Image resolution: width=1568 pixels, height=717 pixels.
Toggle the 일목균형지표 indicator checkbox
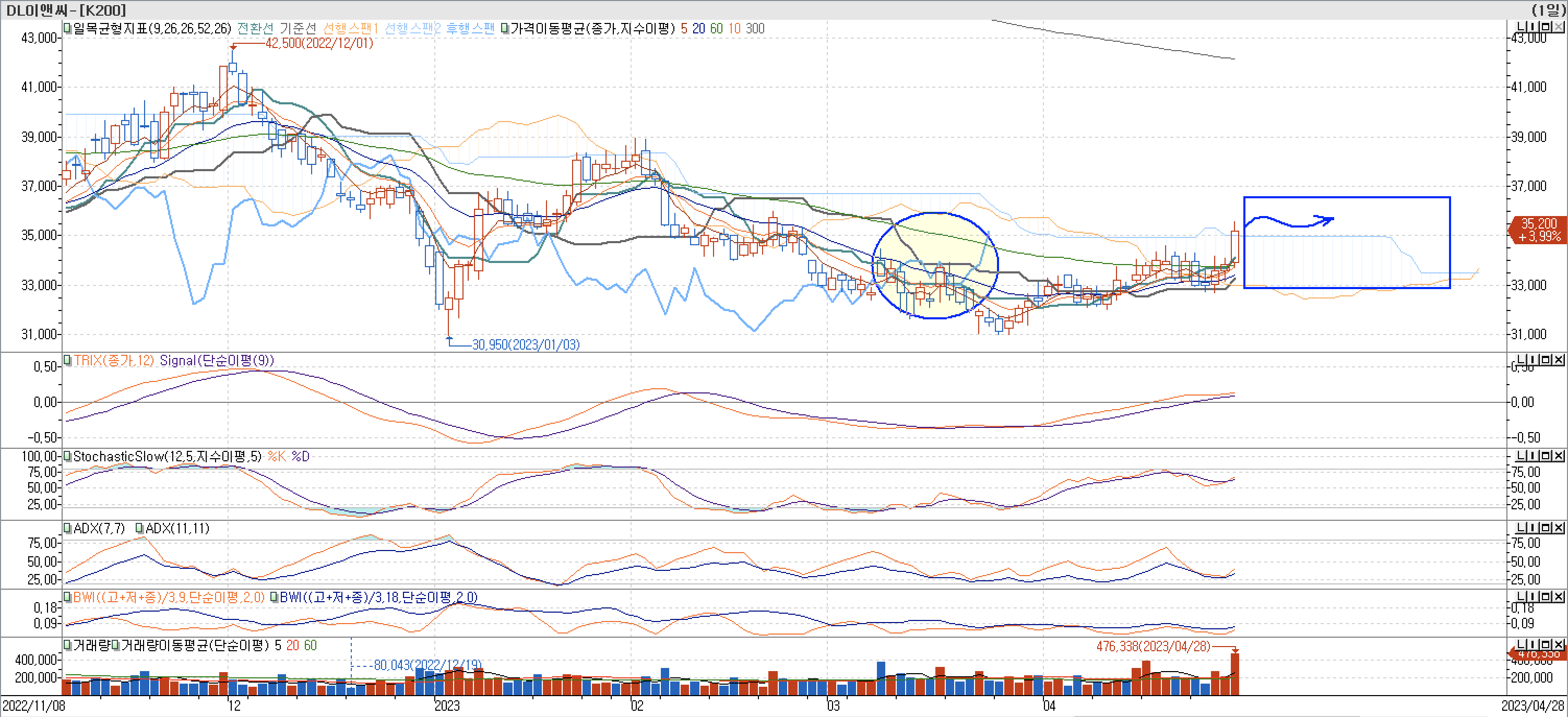click(x=67, y=29)
